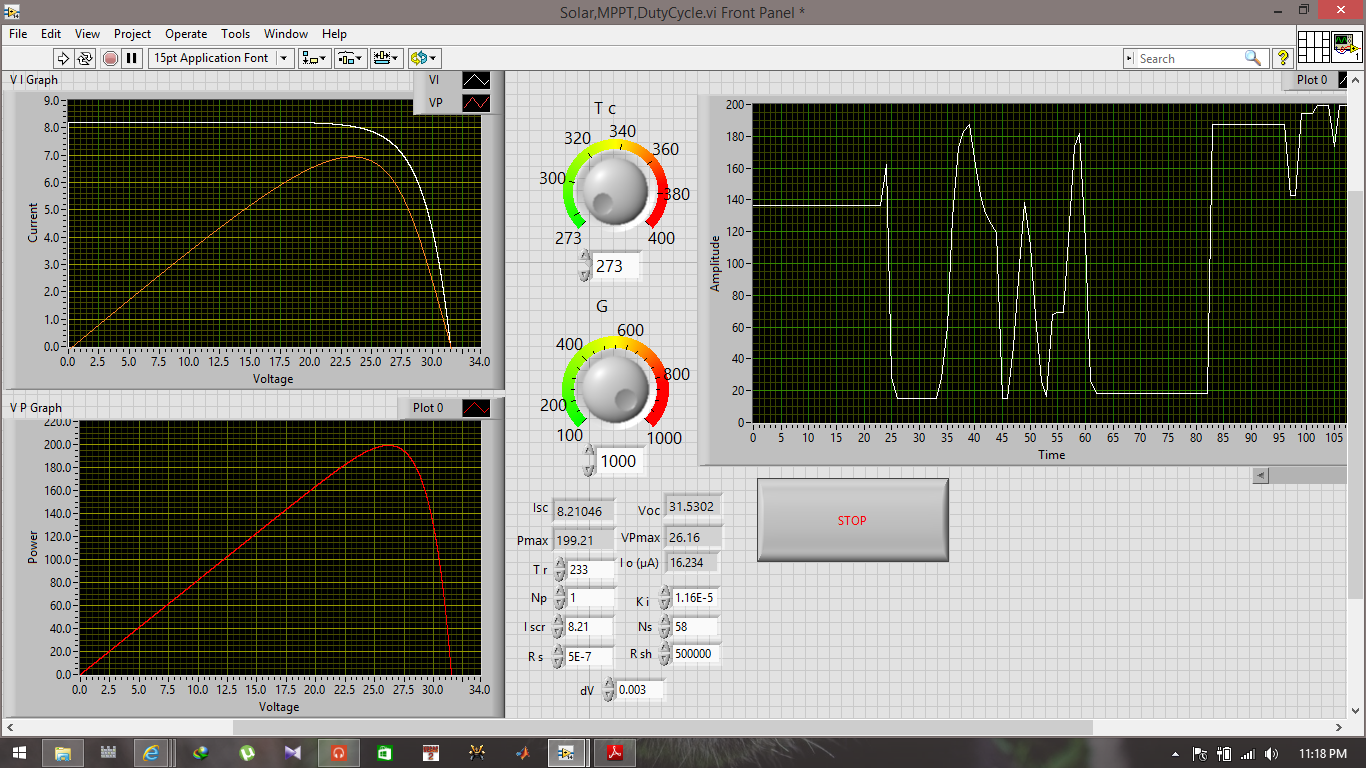Click the green Excel-like taskbar icon

coord(385,752)
